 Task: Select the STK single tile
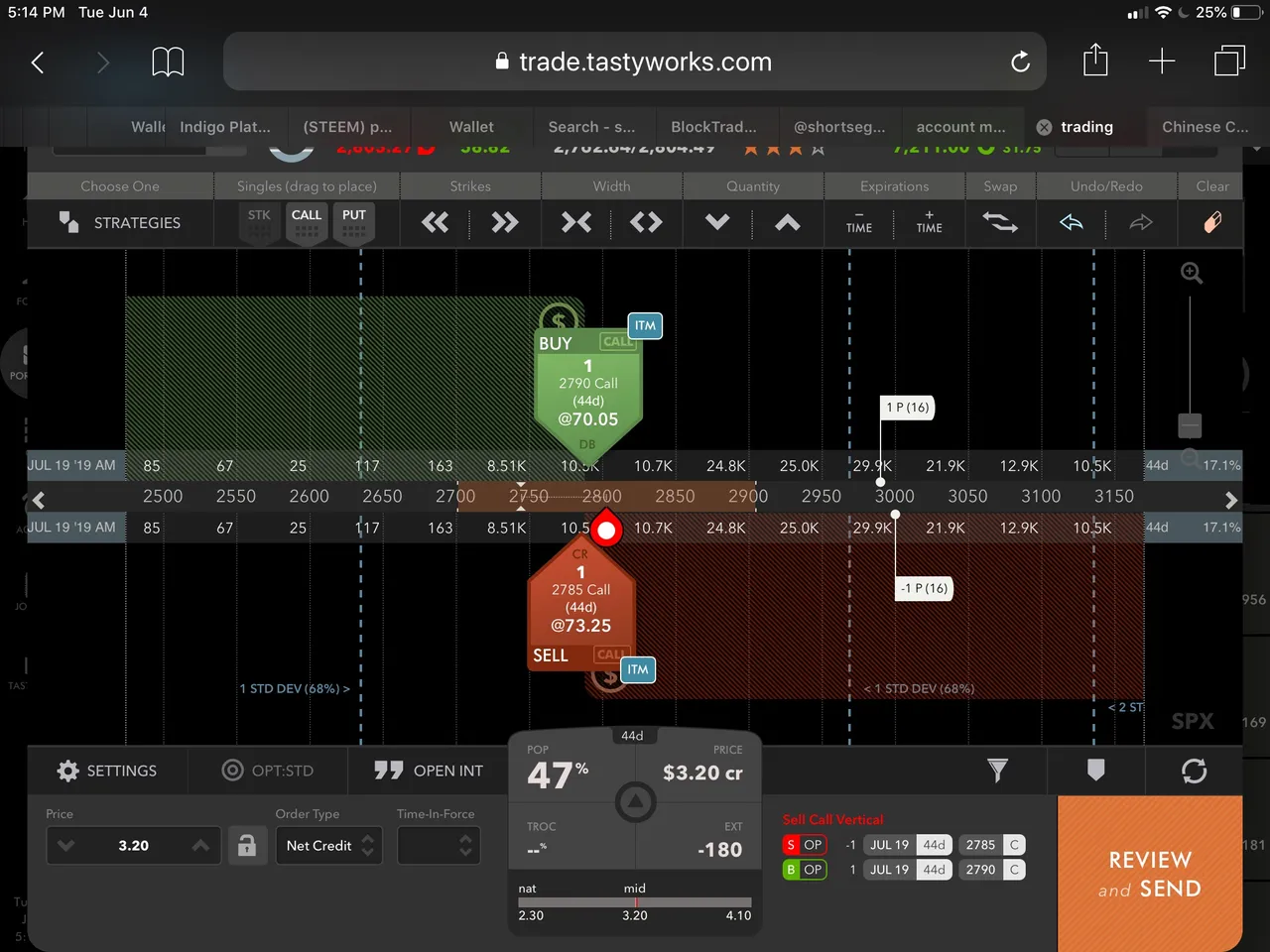pos(259,224)
